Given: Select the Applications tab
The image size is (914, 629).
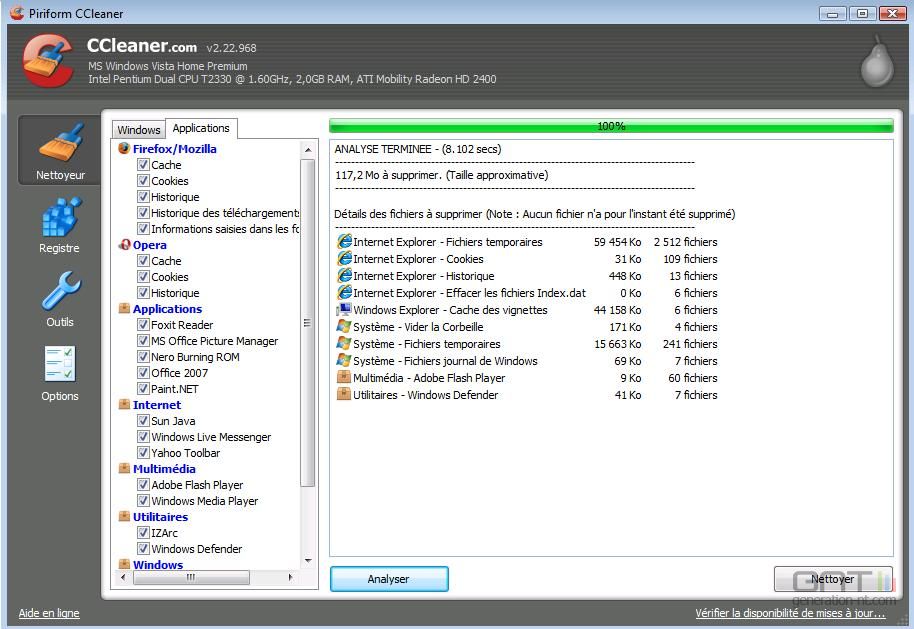Looking at the screenshot, I should point(201,127).
